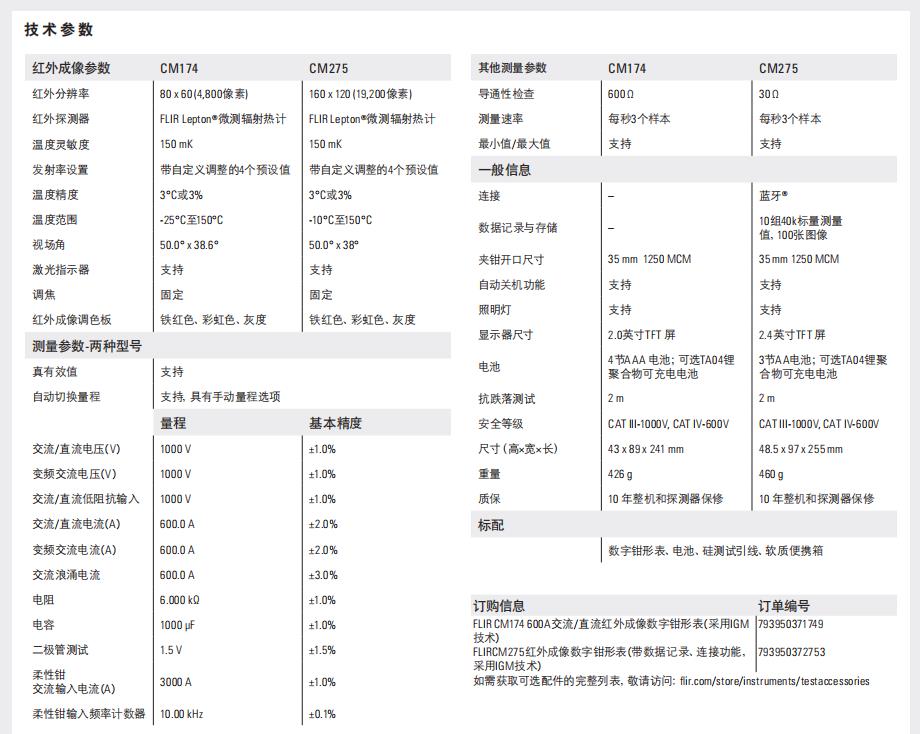Select the 1000 µF range value

[x=177, y=625]
